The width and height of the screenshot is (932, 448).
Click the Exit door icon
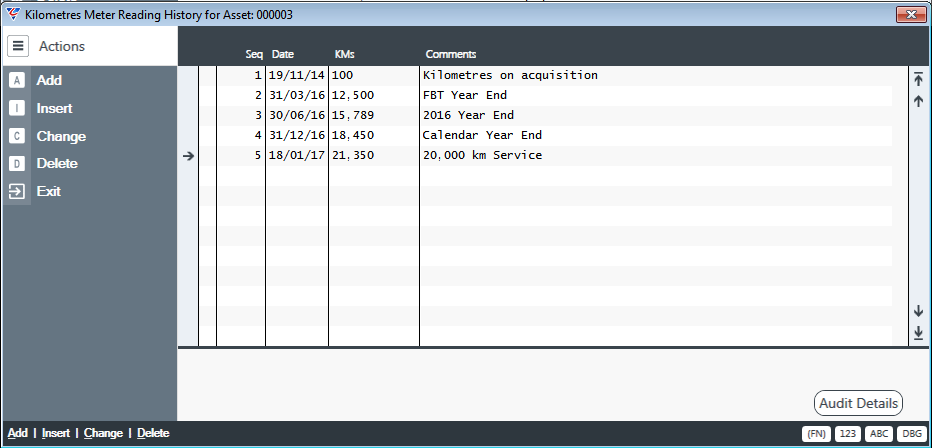tap(17, 191)
